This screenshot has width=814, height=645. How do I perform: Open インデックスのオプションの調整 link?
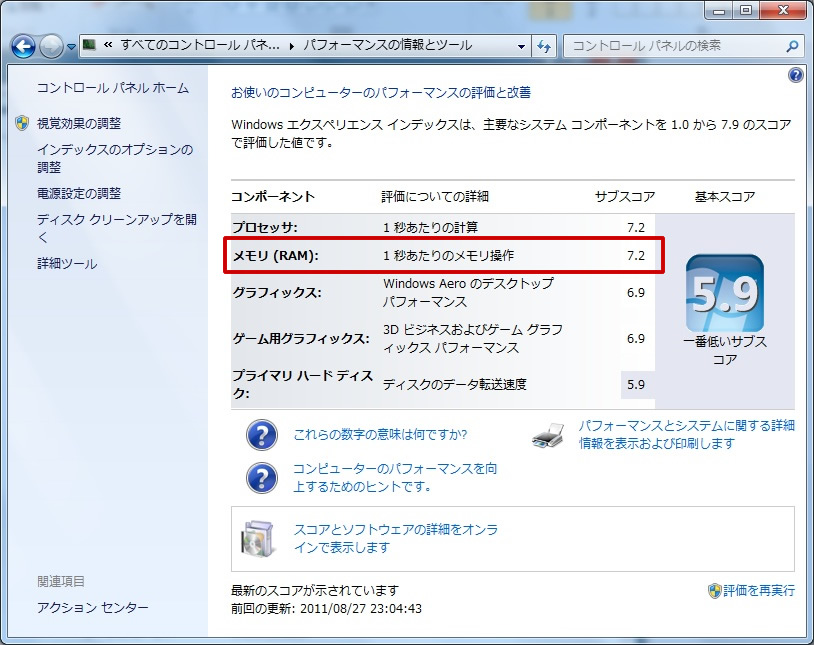point(115,158)
